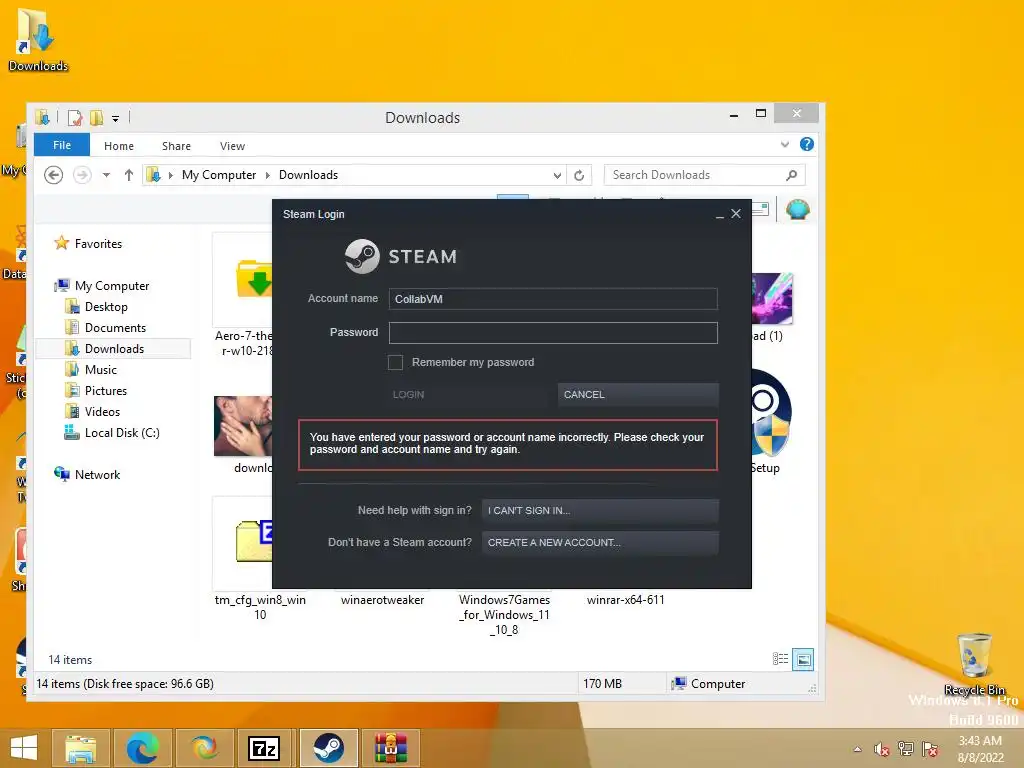Click My Computer in the address breadcrumb
The image size is (1024, 768).
(x=219, y=175)
